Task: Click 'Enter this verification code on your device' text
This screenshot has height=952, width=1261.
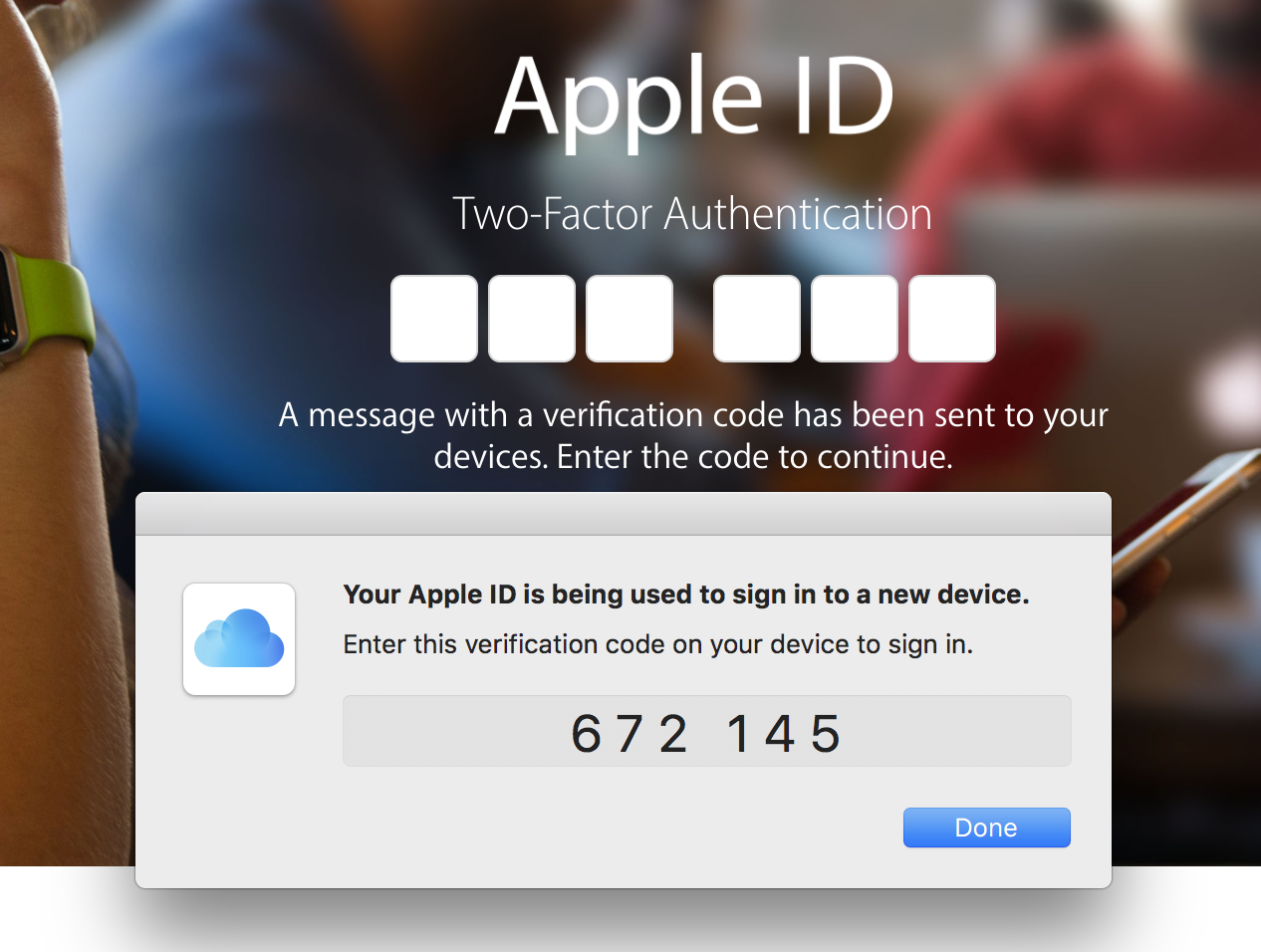Action: tap(658, 644)
